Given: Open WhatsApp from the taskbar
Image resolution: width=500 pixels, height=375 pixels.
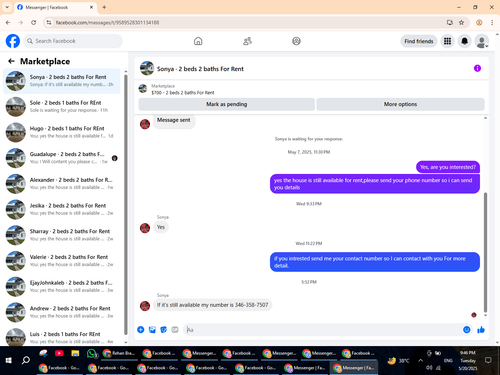Looking at the screenshot, I should (91, 353).
